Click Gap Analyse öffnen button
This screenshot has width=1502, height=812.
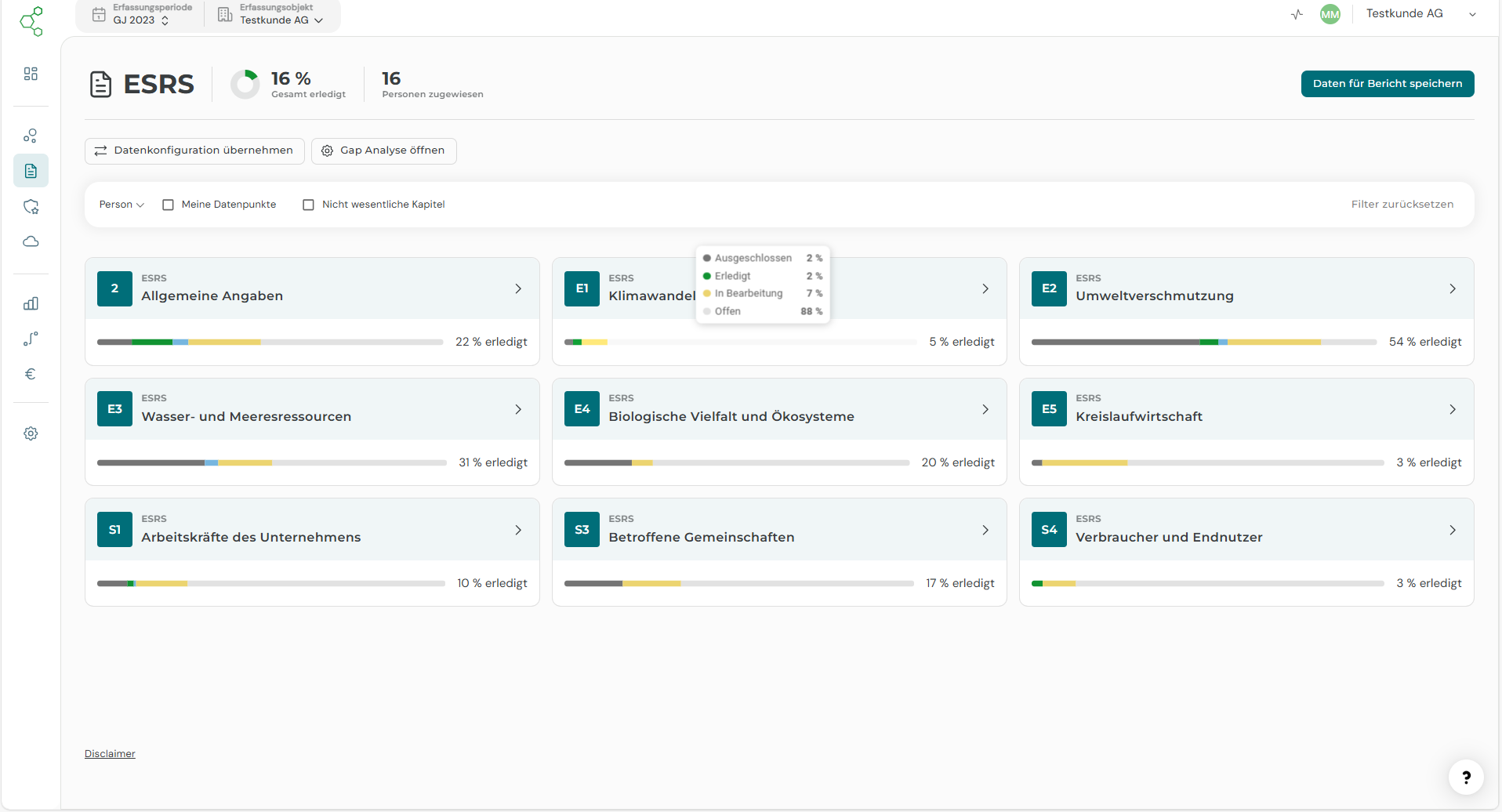383,150
